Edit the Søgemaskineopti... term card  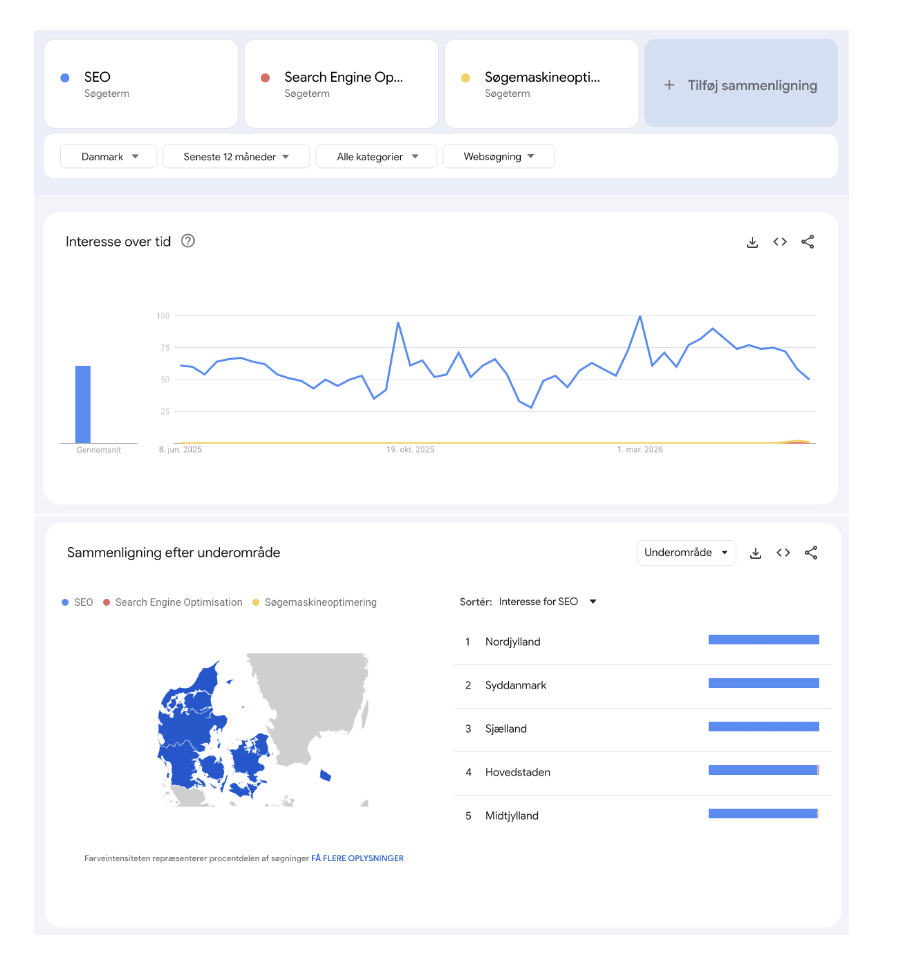pyautogui.click(x=541, y=84)
